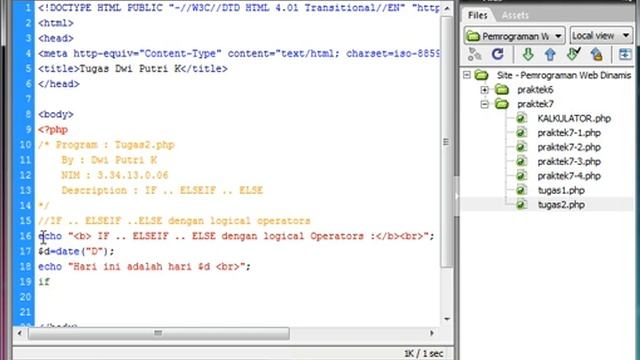Click the tugas1.php file icon
The height and width of the screenshot is (360, 640).
(x=521, y=190)
